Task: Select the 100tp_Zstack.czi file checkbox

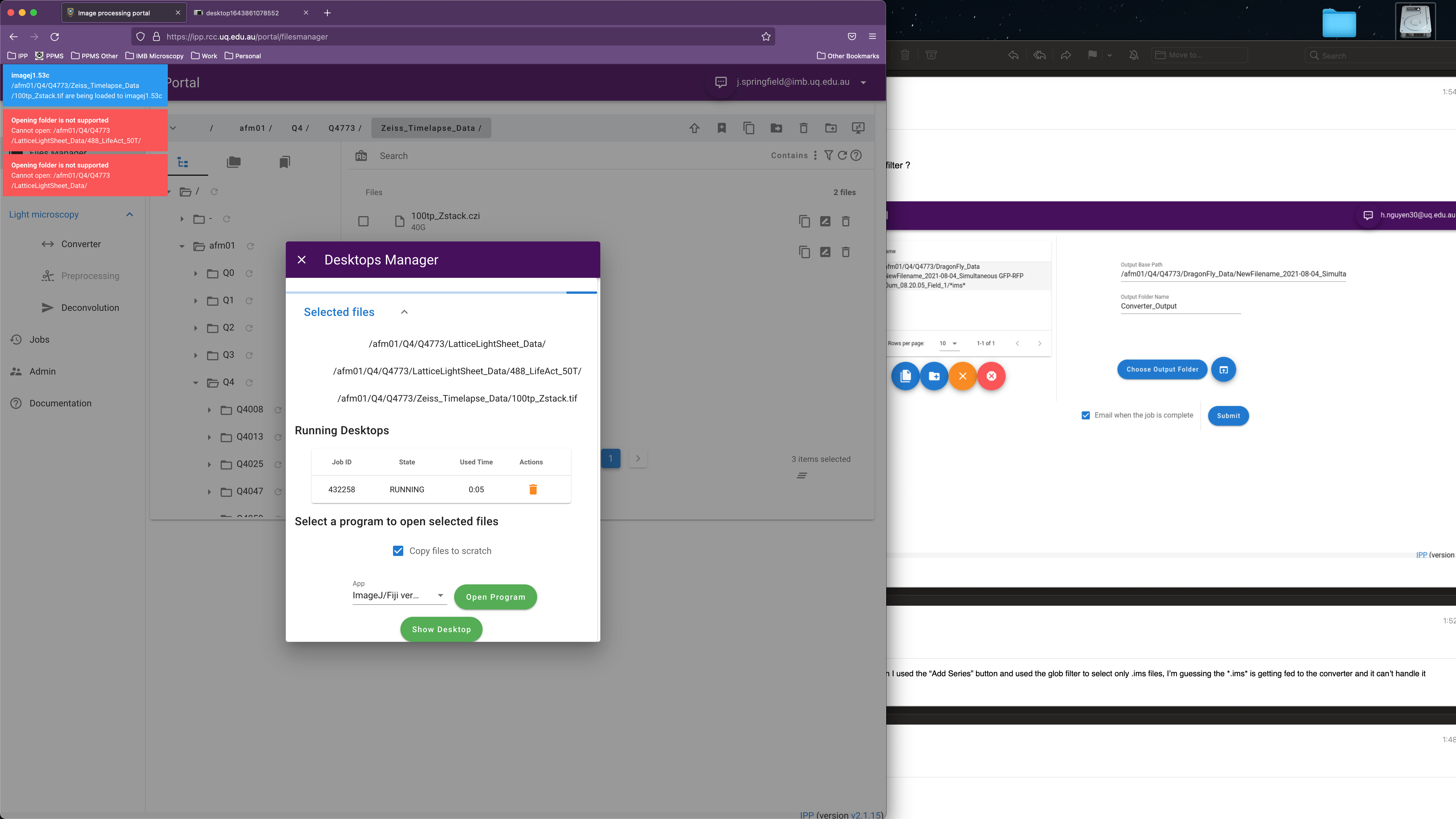Action: coord(363,222)
